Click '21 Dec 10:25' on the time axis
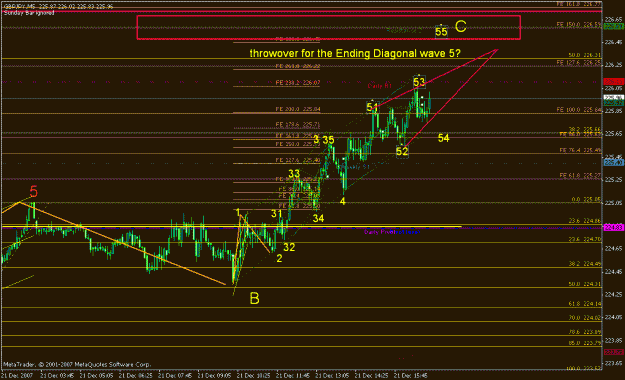Viewport: 625px width, 380px height. (x=254, y=376)
